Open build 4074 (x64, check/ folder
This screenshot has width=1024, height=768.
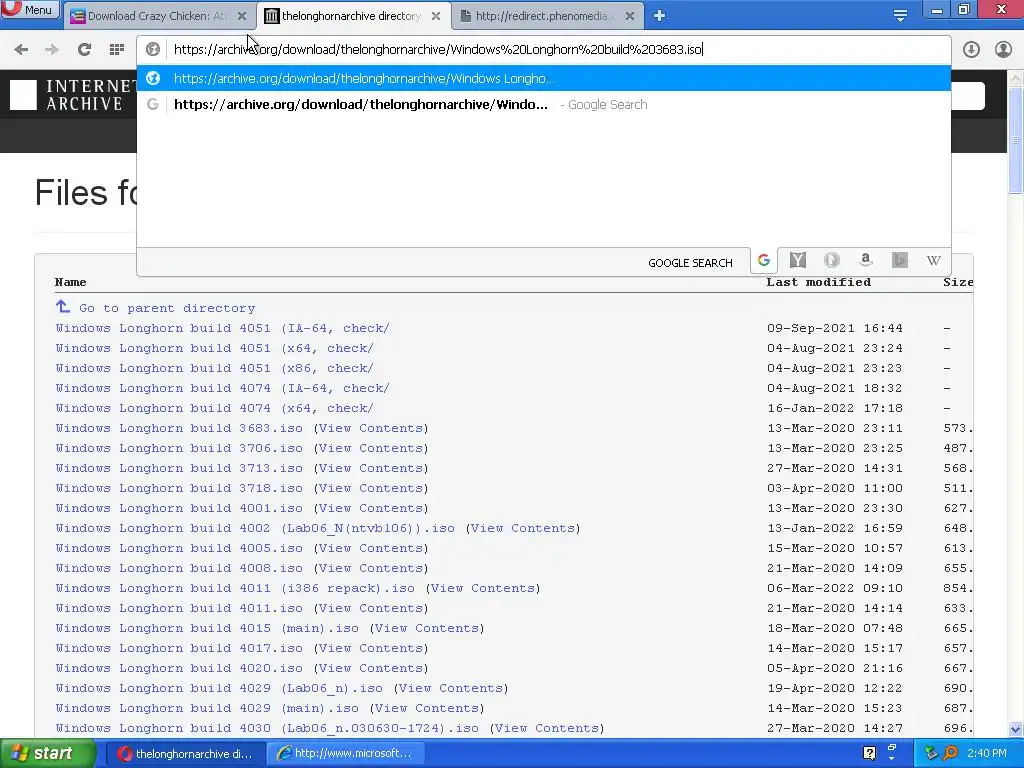[214, 408]
